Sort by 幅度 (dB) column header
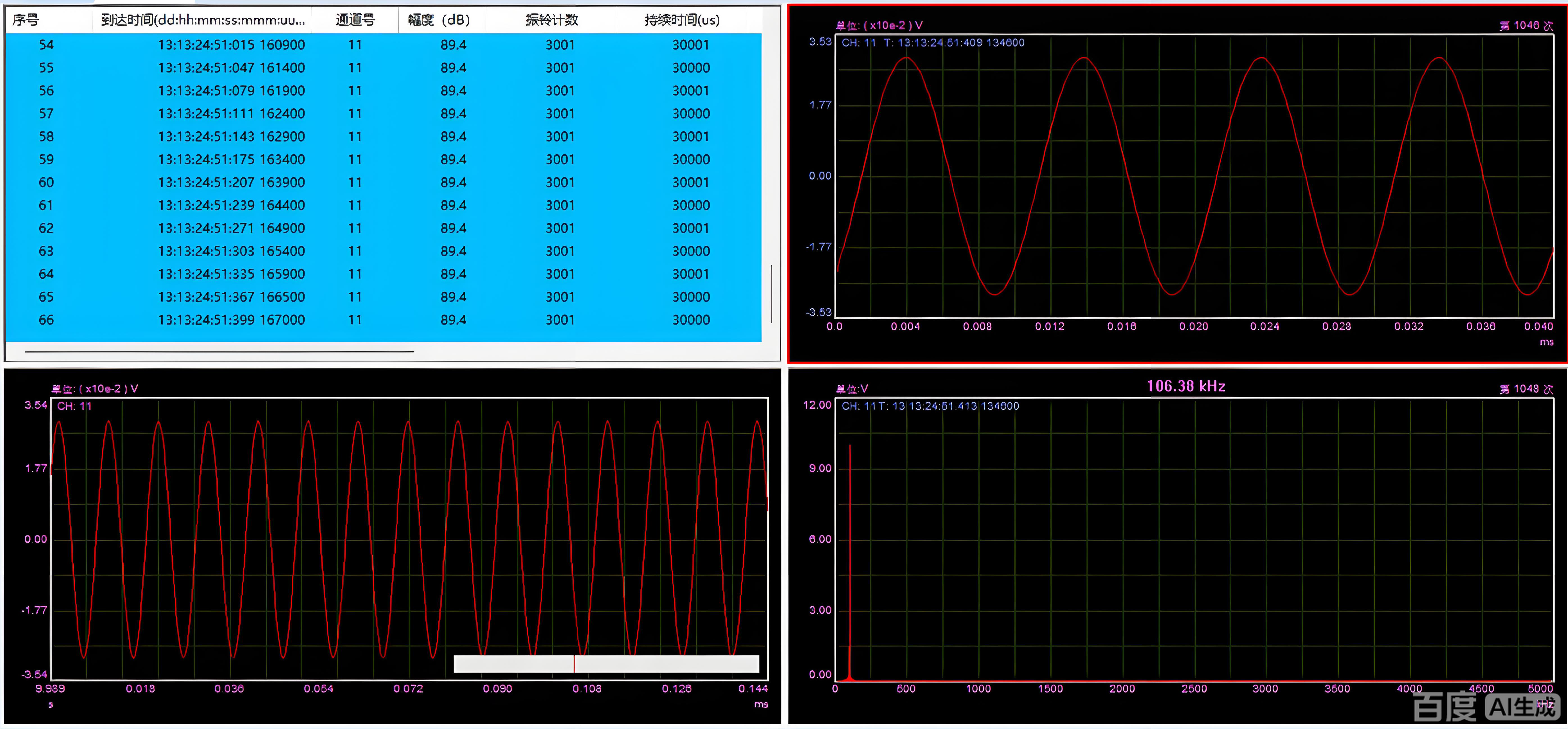 (439, 20)
